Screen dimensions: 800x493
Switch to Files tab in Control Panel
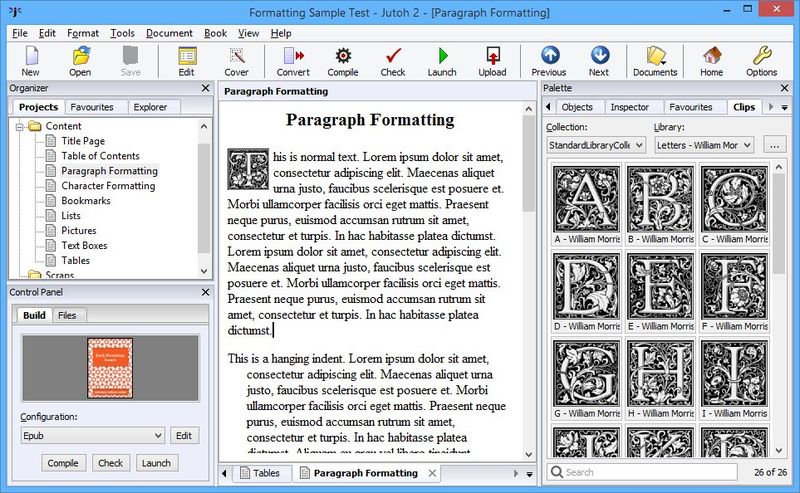(x=67, y=315)
